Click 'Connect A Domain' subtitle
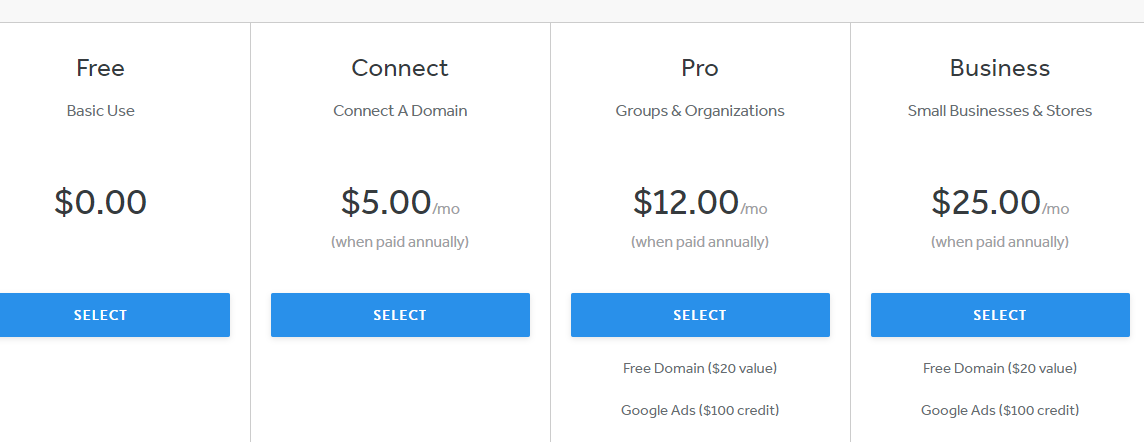 pyautogui.click(x=400, y=111)
